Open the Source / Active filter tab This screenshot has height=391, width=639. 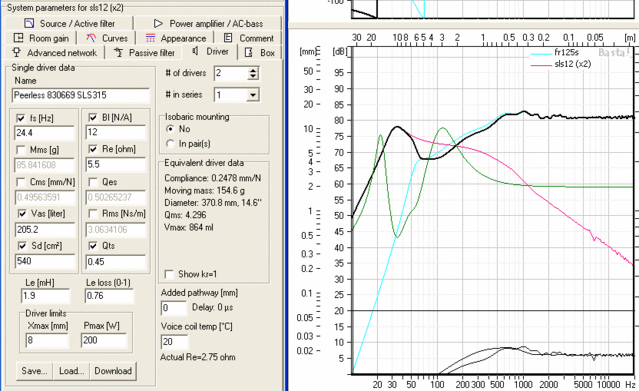point(69,23)
